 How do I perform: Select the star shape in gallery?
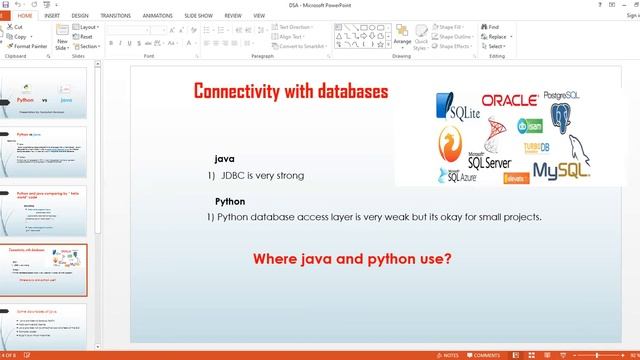(x=380, y=44)
